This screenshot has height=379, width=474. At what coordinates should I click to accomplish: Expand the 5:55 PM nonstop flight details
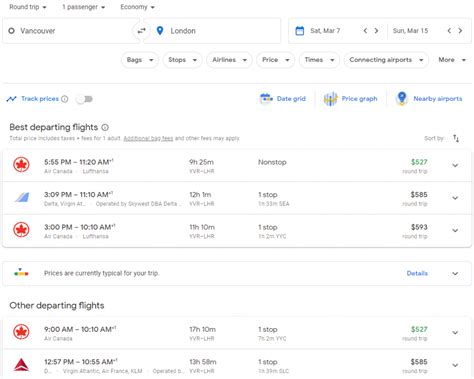click(x=455, y=165)
